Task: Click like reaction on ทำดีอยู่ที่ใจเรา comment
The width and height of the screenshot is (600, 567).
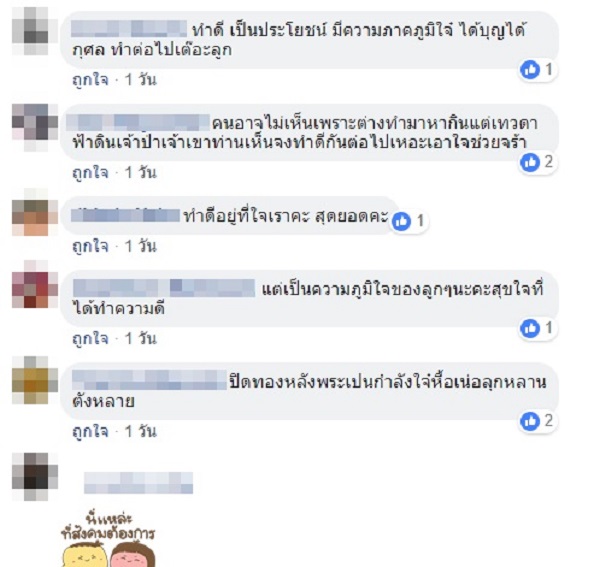Action: click(401, 221)
